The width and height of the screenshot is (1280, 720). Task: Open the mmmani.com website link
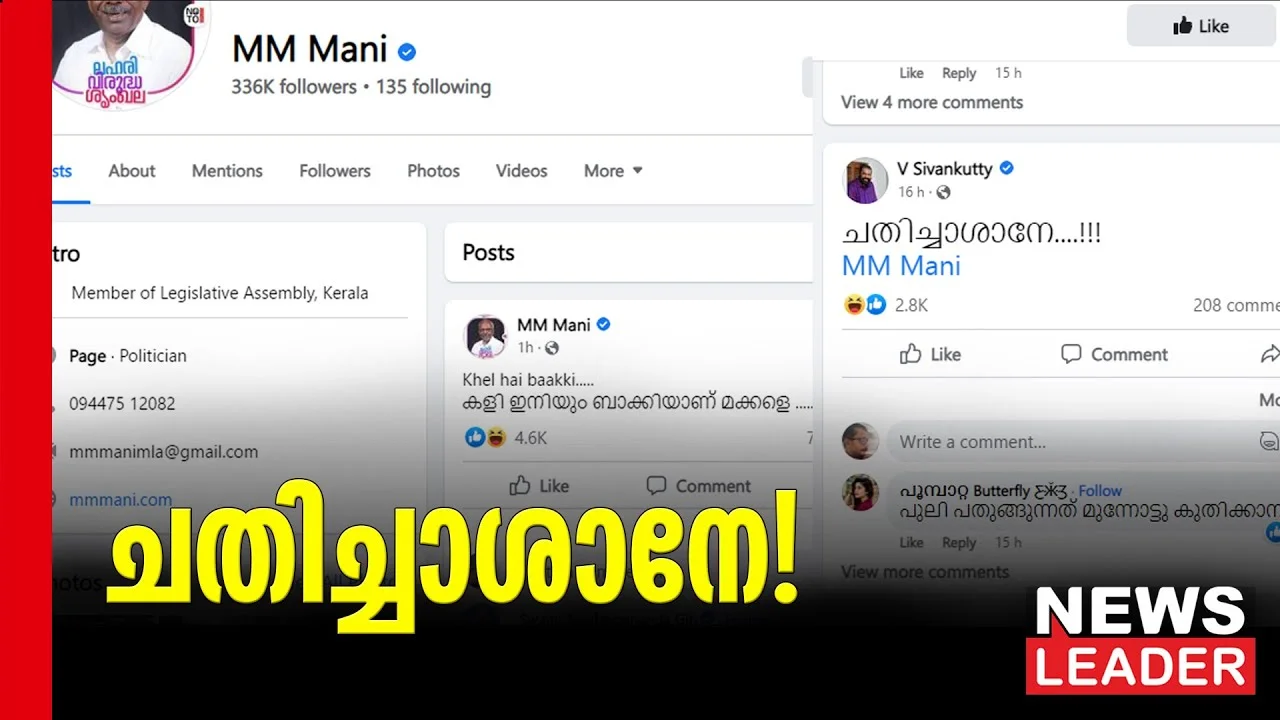tap(120, 499)
